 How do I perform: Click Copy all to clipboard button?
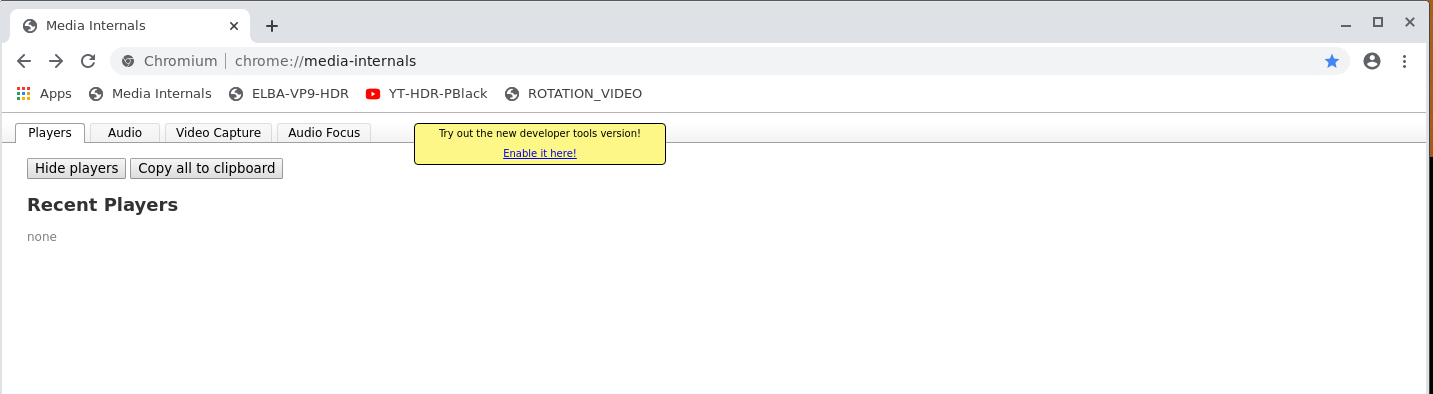(207, 168)
